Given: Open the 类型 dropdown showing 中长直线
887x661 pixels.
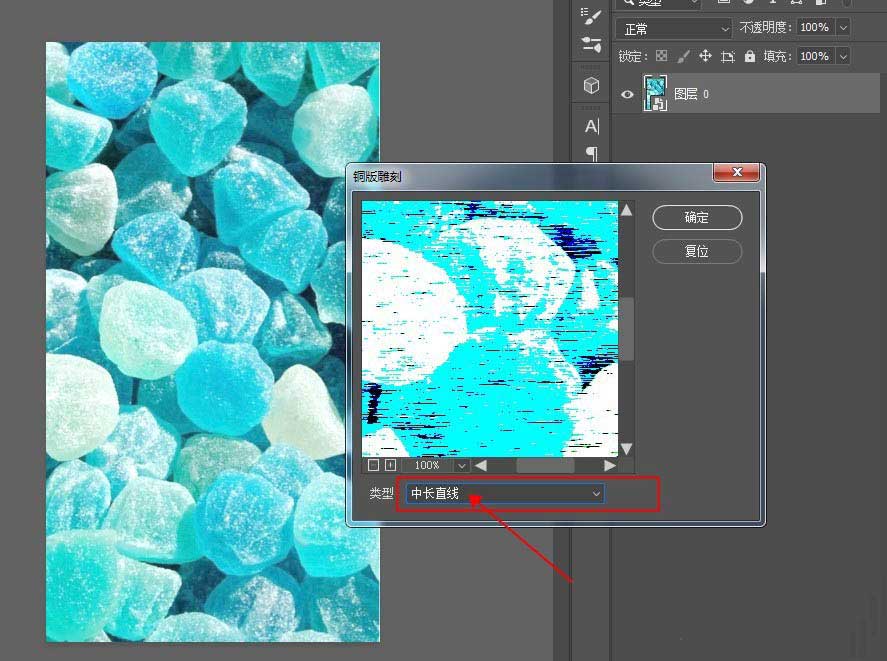Looking at the screenshot, I should point(505,493).
